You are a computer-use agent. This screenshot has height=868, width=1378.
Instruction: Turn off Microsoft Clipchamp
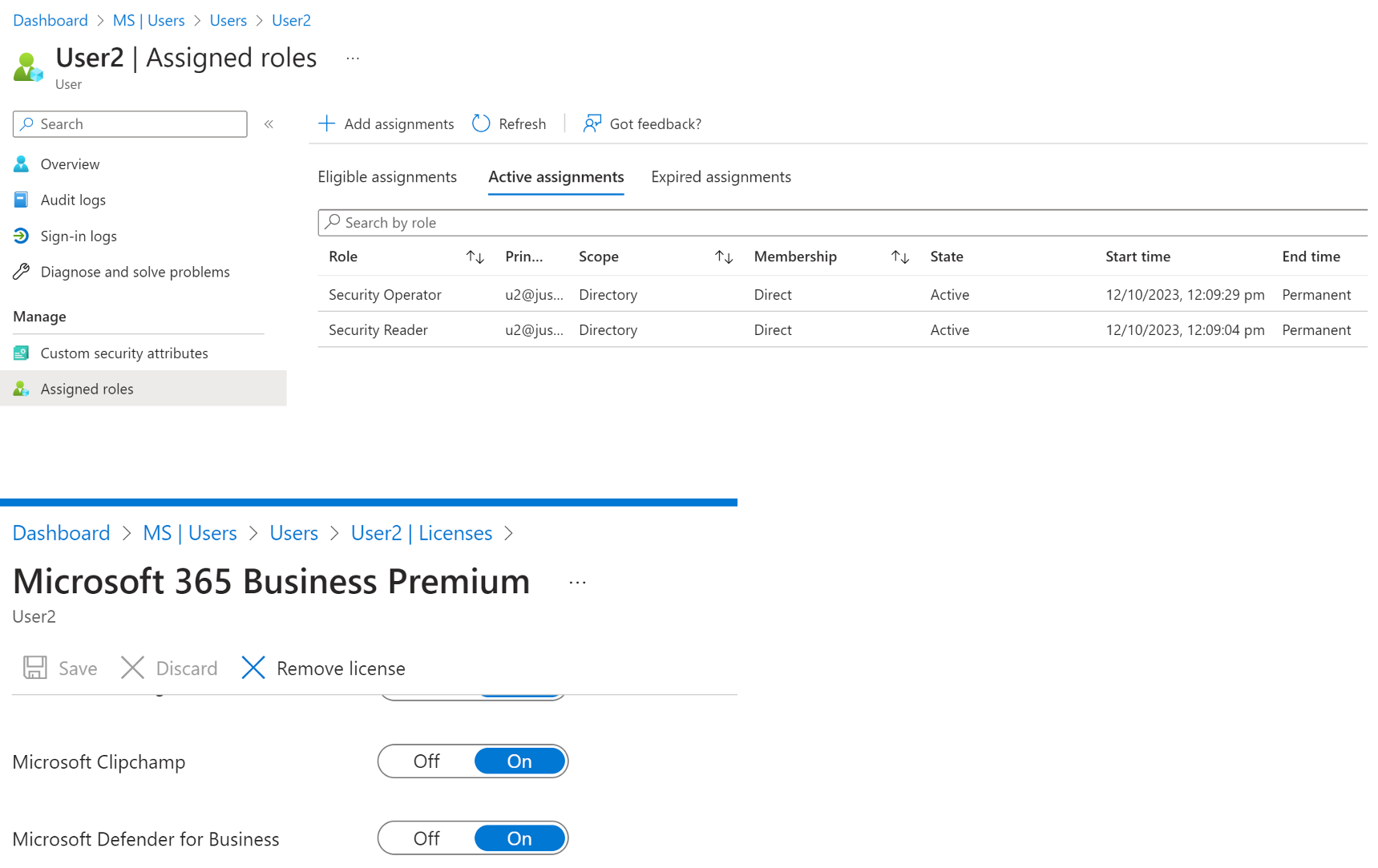(426, 761)
